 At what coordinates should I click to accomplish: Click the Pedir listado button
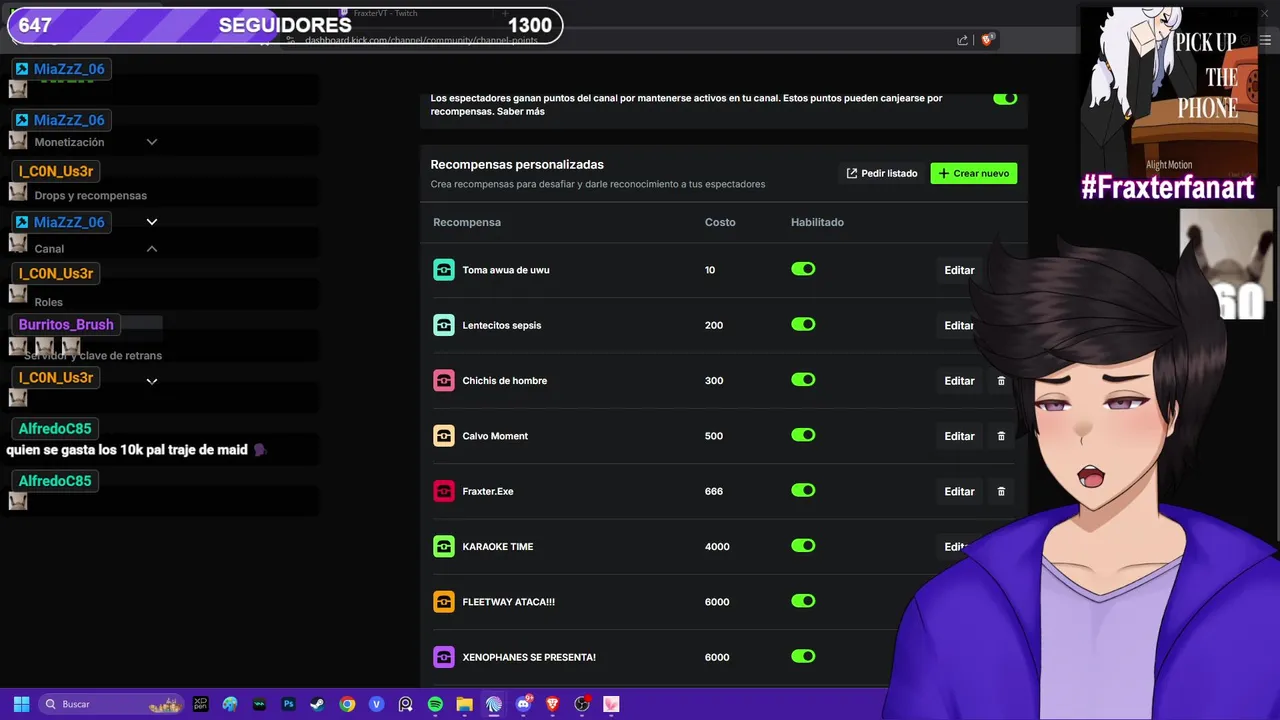881,173
